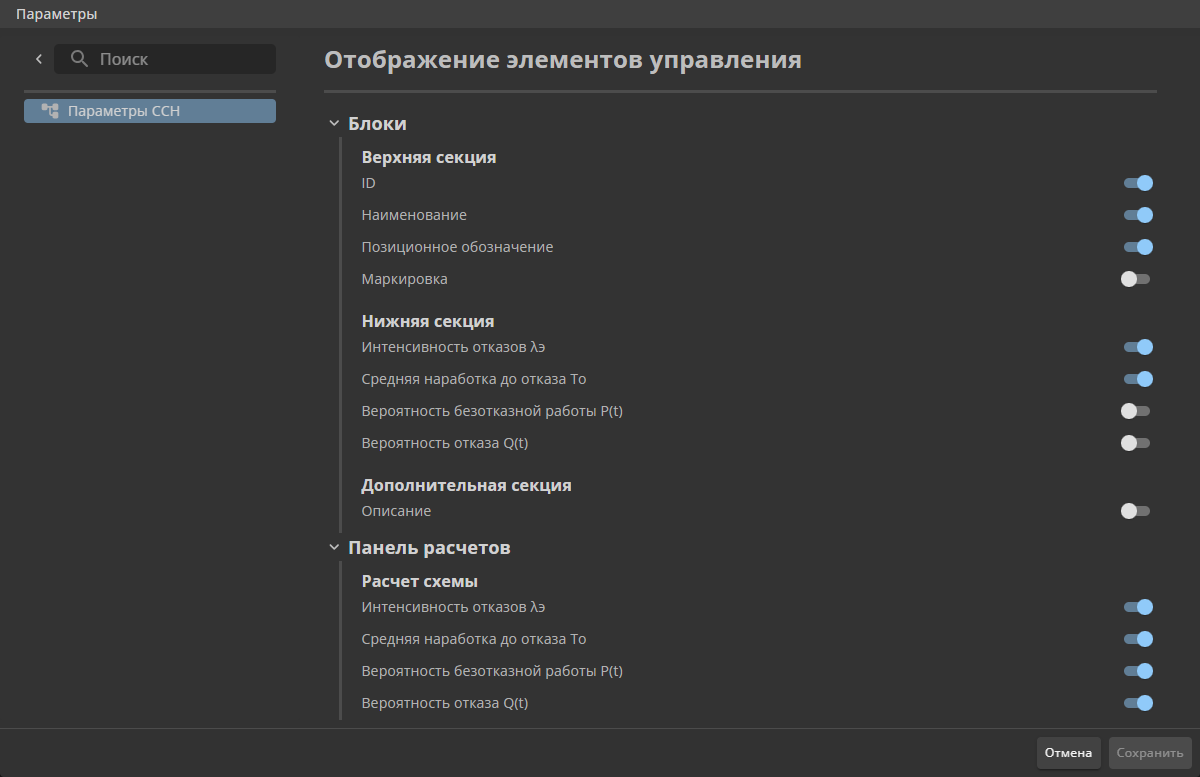Toggle Средняя наработка до отказа under Расчет схемы

(1138, 639)
